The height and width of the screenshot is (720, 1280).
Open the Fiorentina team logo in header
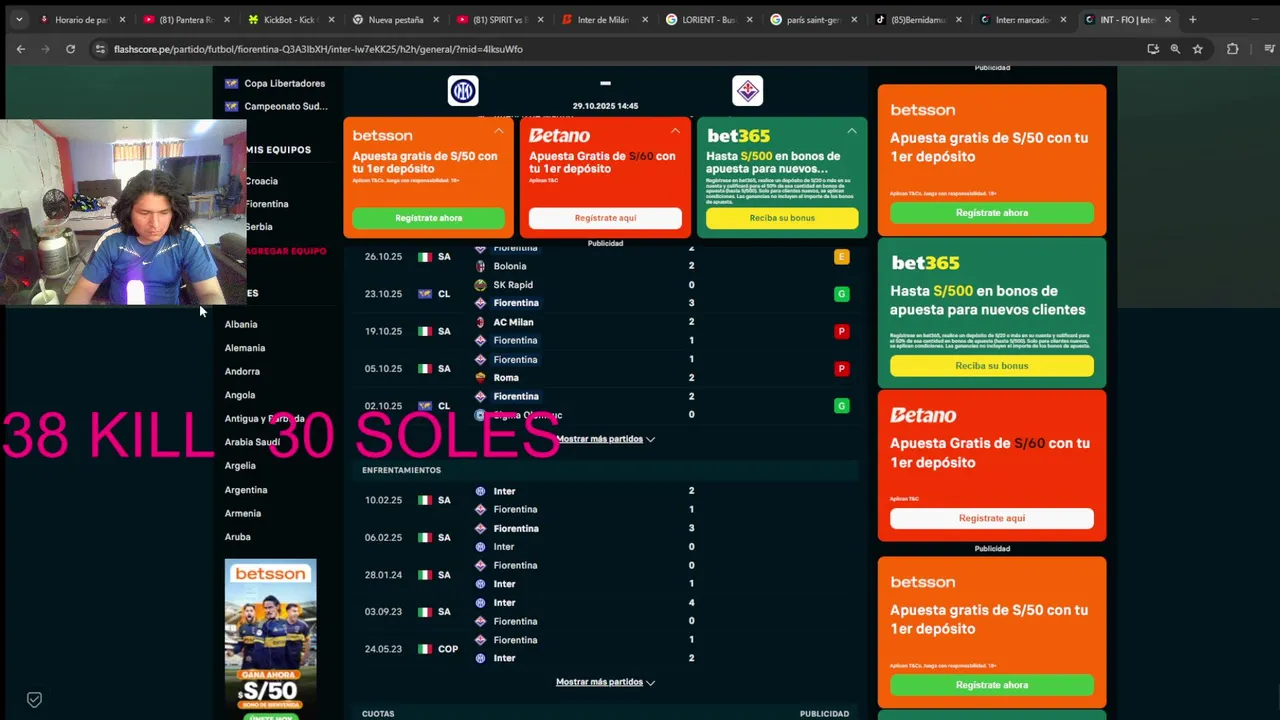(x=748, y=91)
